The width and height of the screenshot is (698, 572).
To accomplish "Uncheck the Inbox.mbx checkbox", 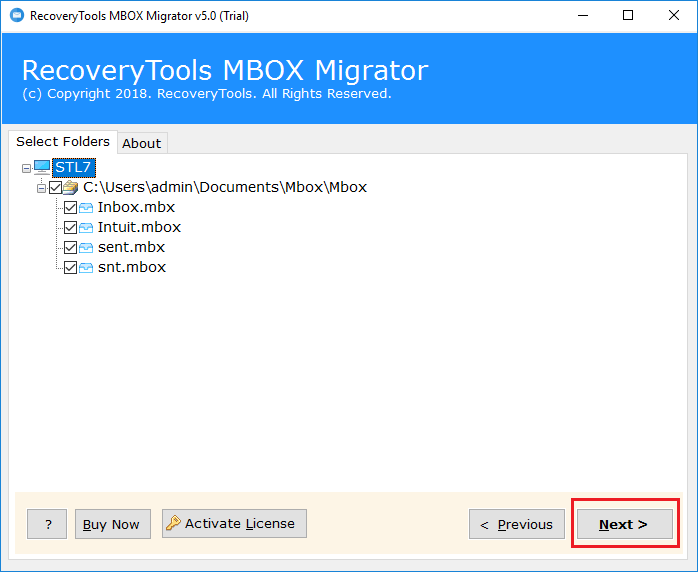I will 70,207.
